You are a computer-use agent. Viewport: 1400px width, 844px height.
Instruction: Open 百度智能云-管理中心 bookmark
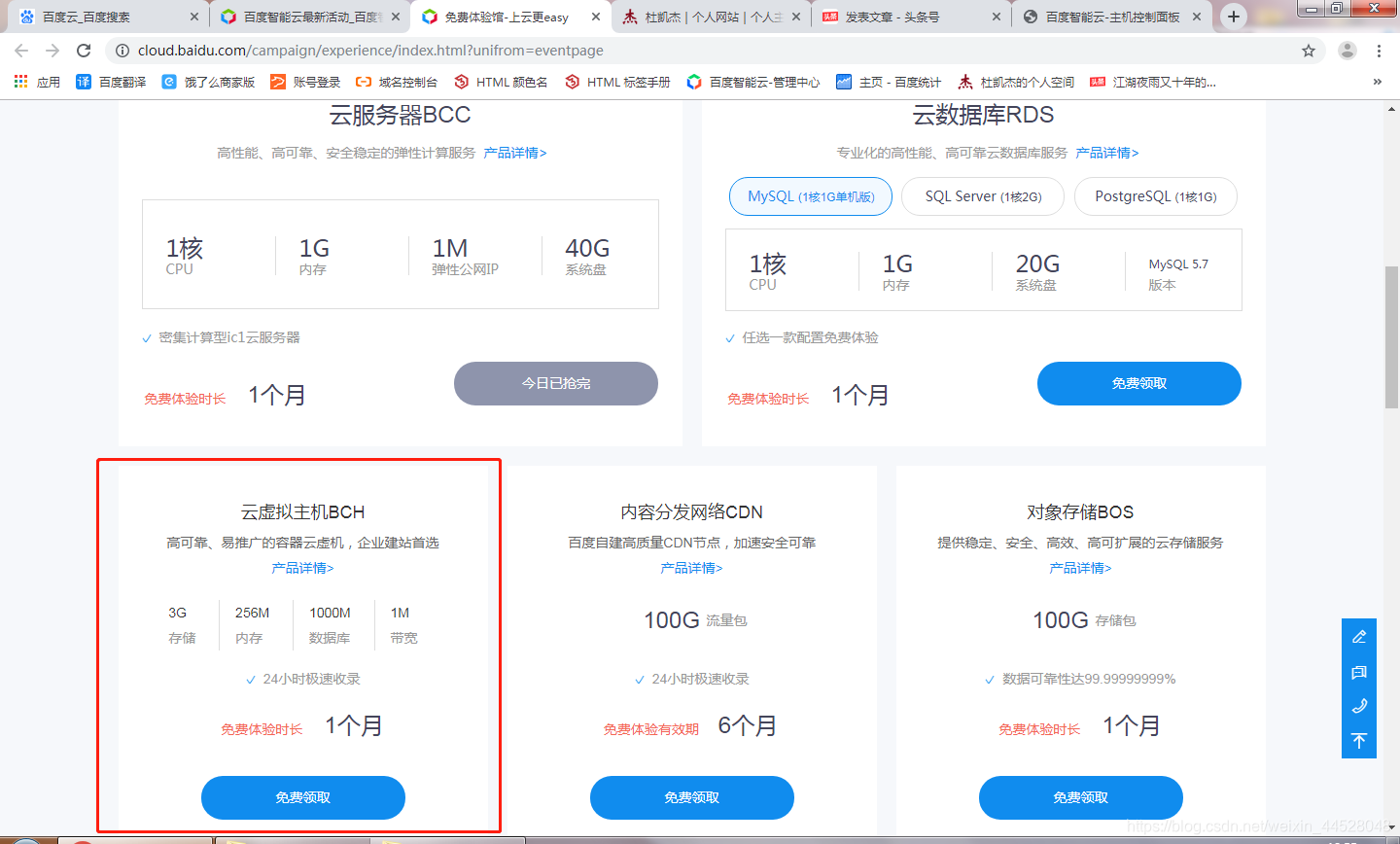753,83
